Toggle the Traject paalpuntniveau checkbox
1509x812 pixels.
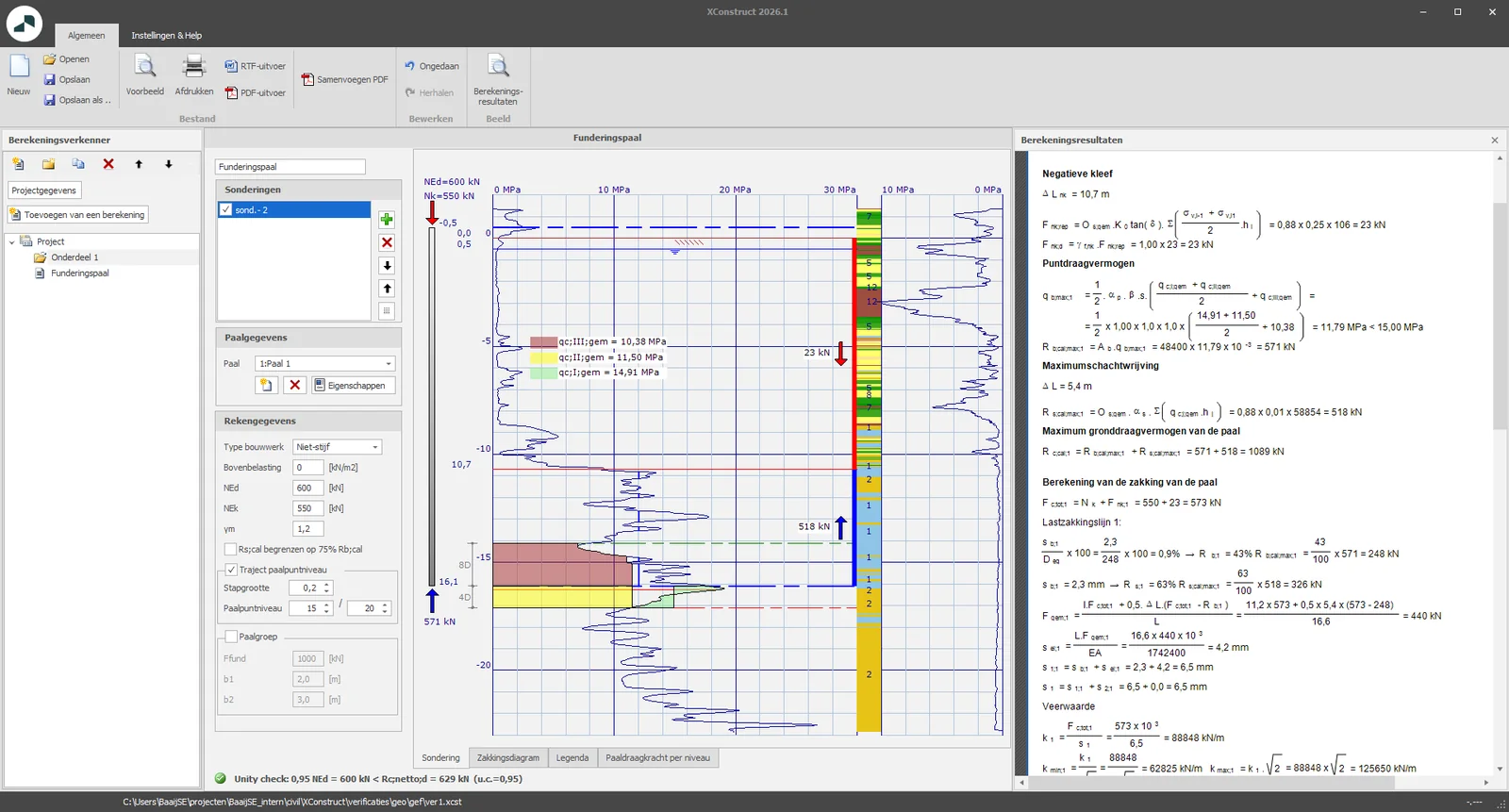click(230, 570)
